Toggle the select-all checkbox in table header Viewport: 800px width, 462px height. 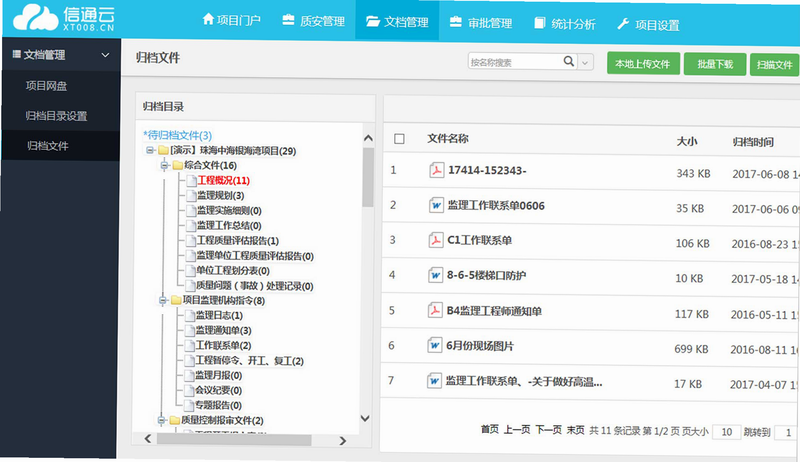pos(399,139)
